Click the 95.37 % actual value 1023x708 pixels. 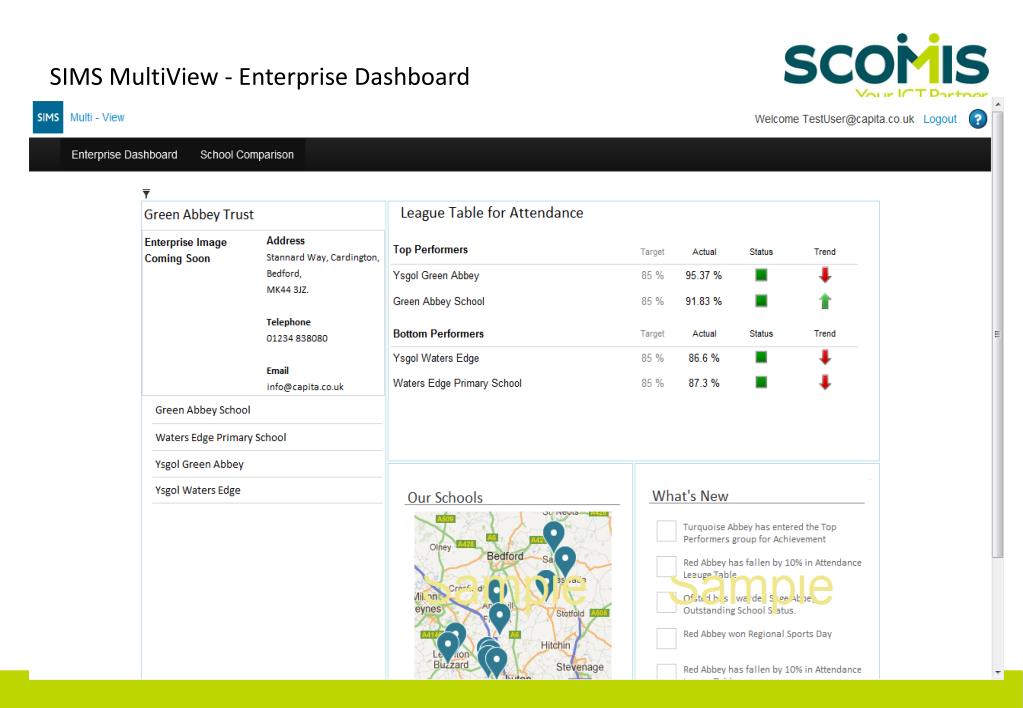coord(703,275)
